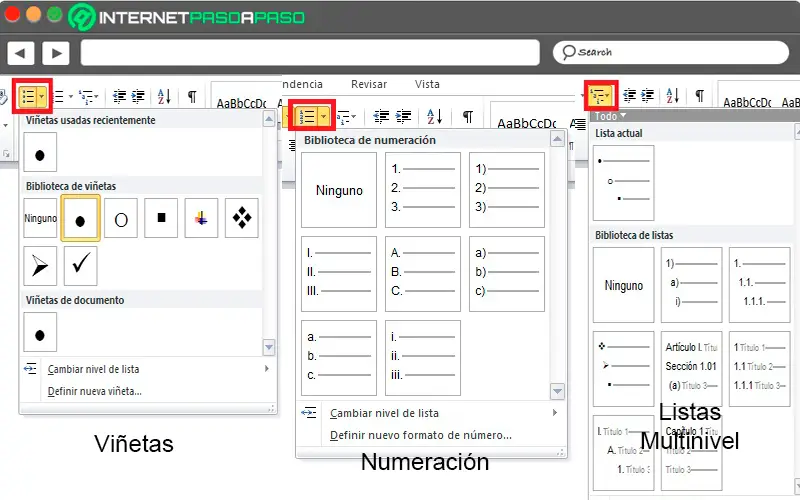Click decrease indent icon above the numbering panel
800x500 pixels.
coord(381,117)
